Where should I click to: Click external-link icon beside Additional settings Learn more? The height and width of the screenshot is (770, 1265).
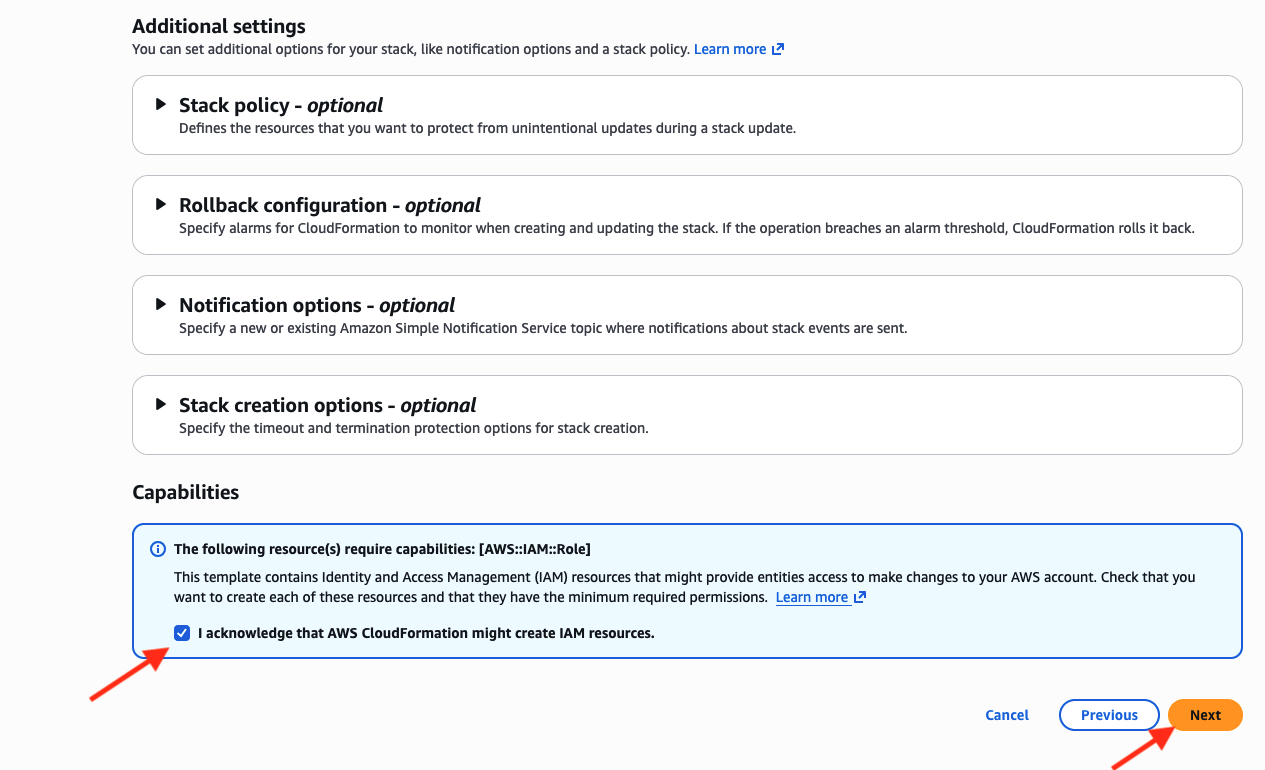[x=778, y=49]
